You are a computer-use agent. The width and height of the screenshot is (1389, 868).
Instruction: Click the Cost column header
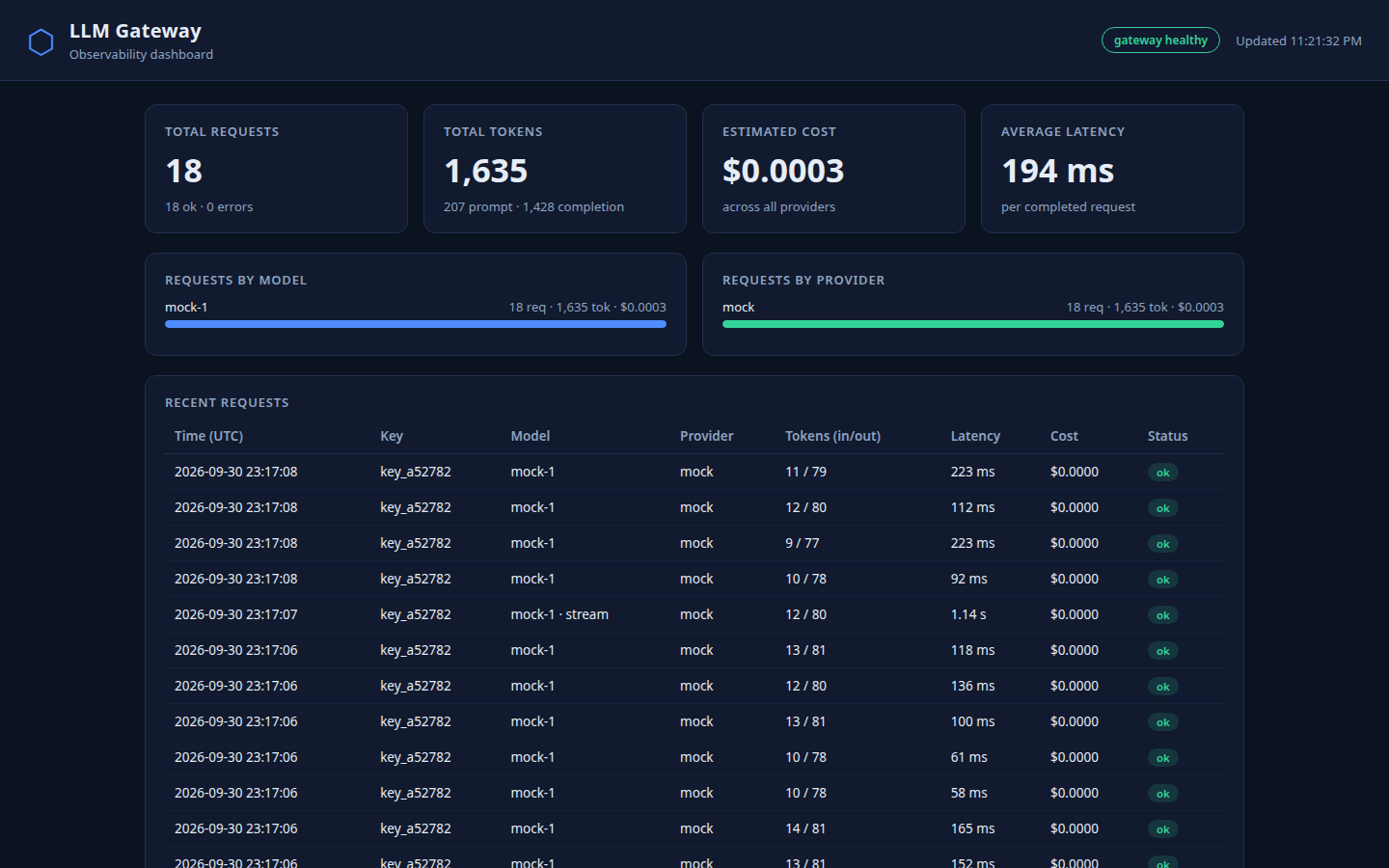coord(1064,436)
